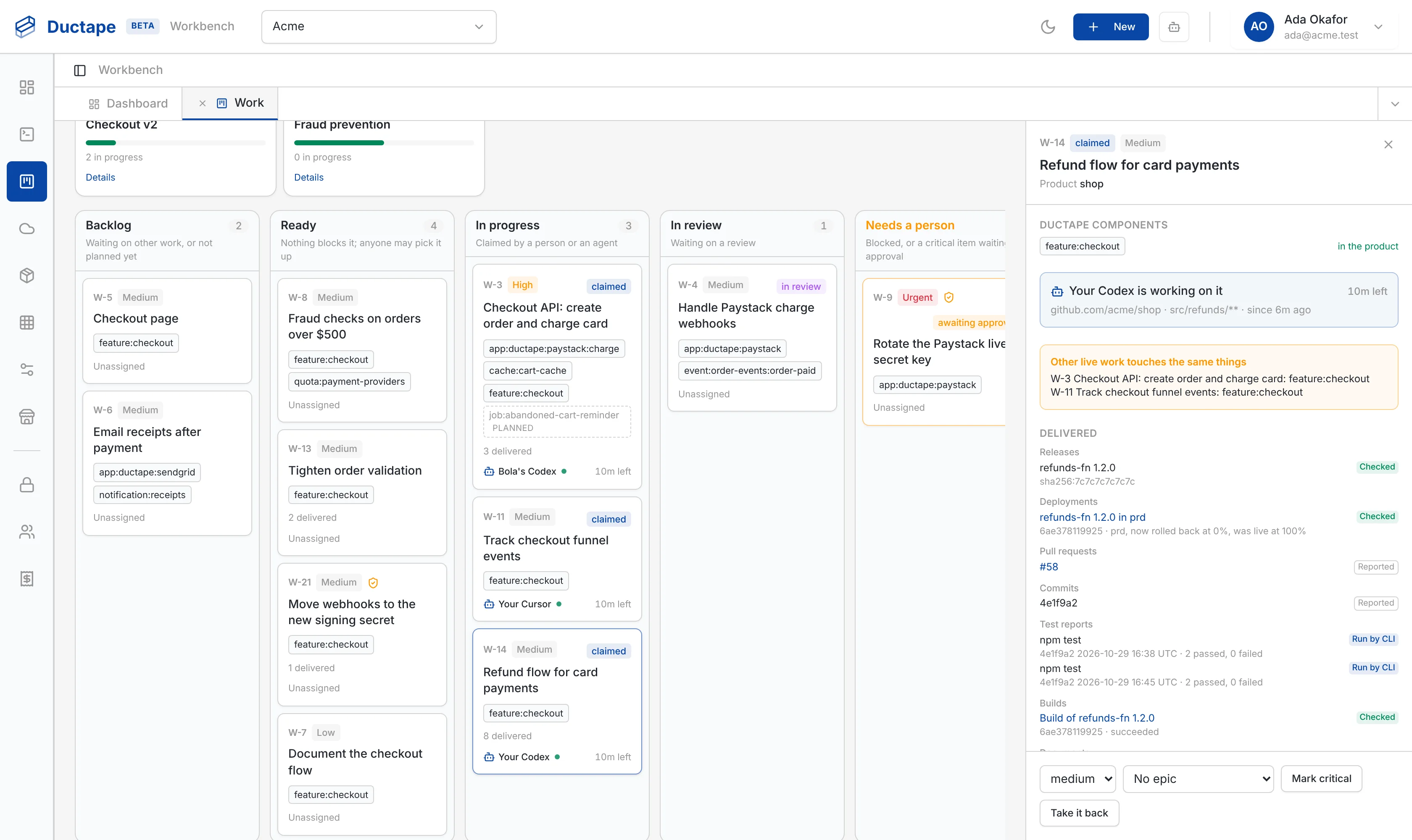Open the No epic dropdown
The image size is (1412, 840).
1199,779
